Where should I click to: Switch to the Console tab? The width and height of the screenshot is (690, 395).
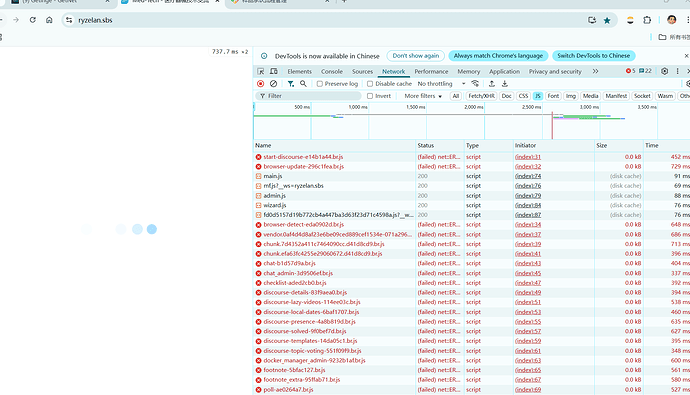click(332, 71)
